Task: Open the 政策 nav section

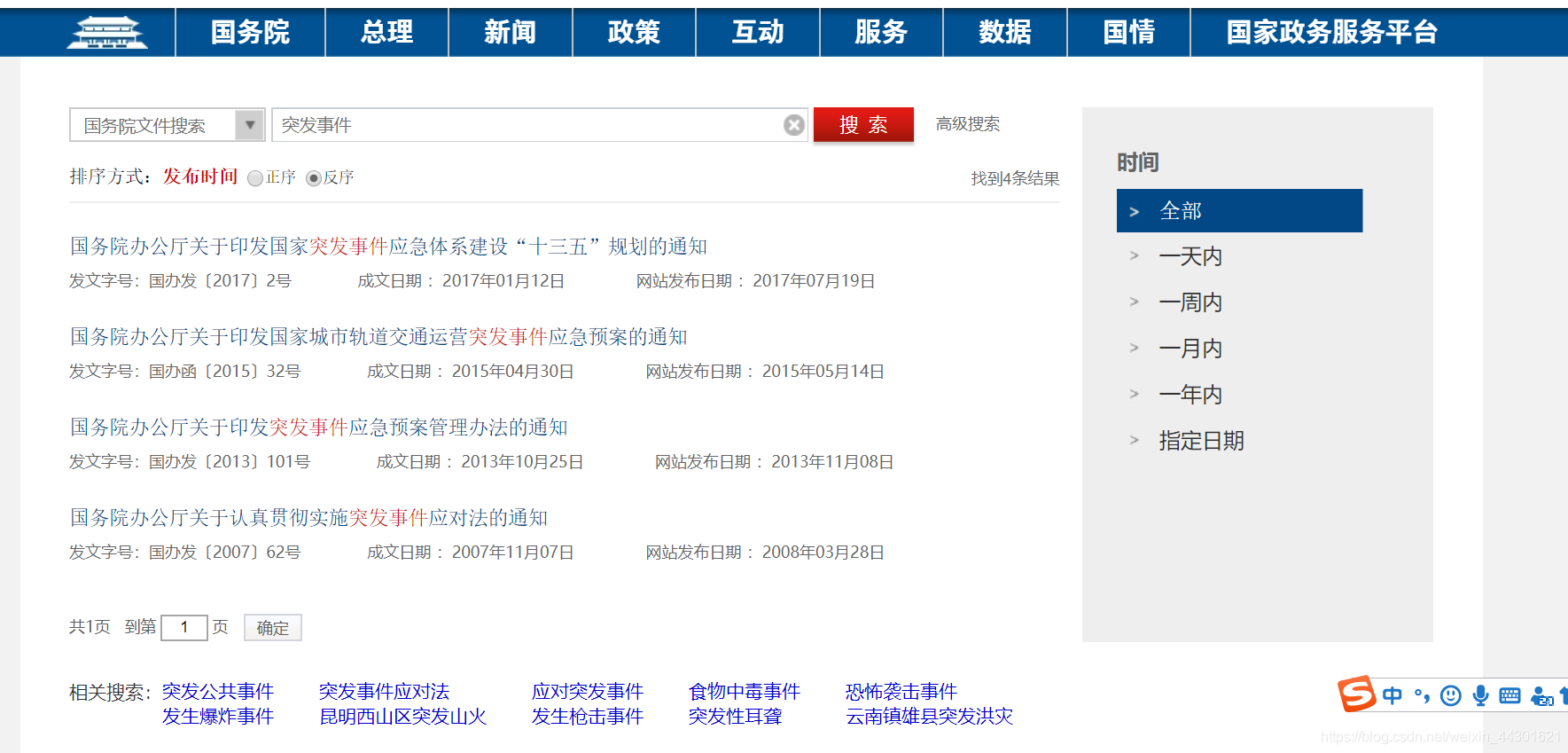Action: [x=634, y=33]
